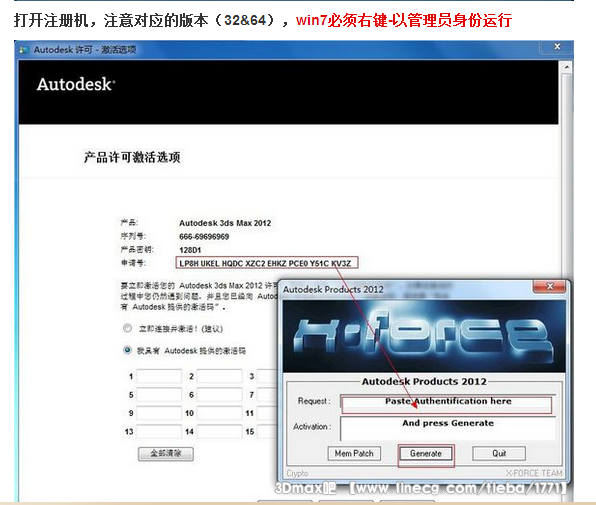Image resolution: width=596 pixels, height=505 pixels.
Task: Click activation code box number 2
Action: coord(219,376)
